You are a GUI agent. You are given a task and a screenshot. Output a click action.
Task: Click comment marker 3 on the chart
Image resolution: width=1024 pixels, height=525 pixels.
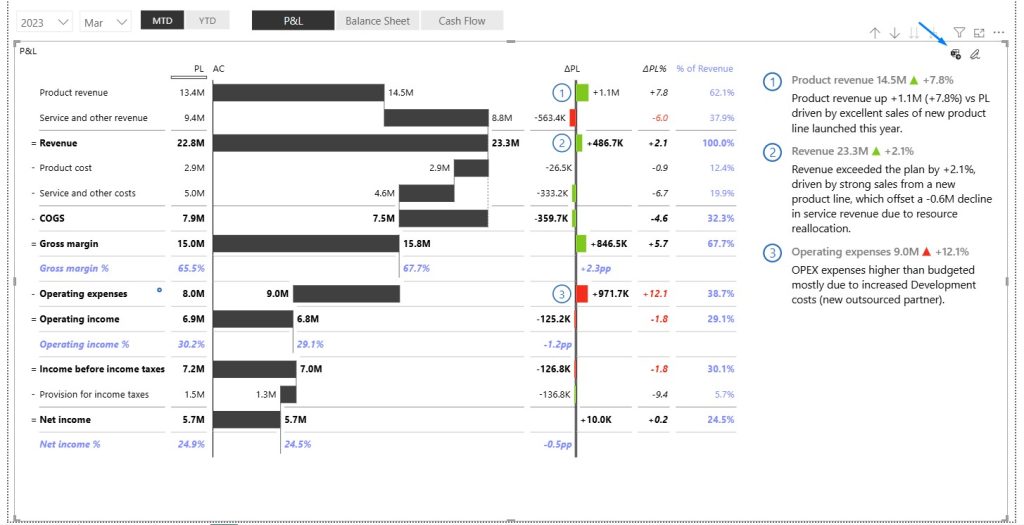click(563, 294)
